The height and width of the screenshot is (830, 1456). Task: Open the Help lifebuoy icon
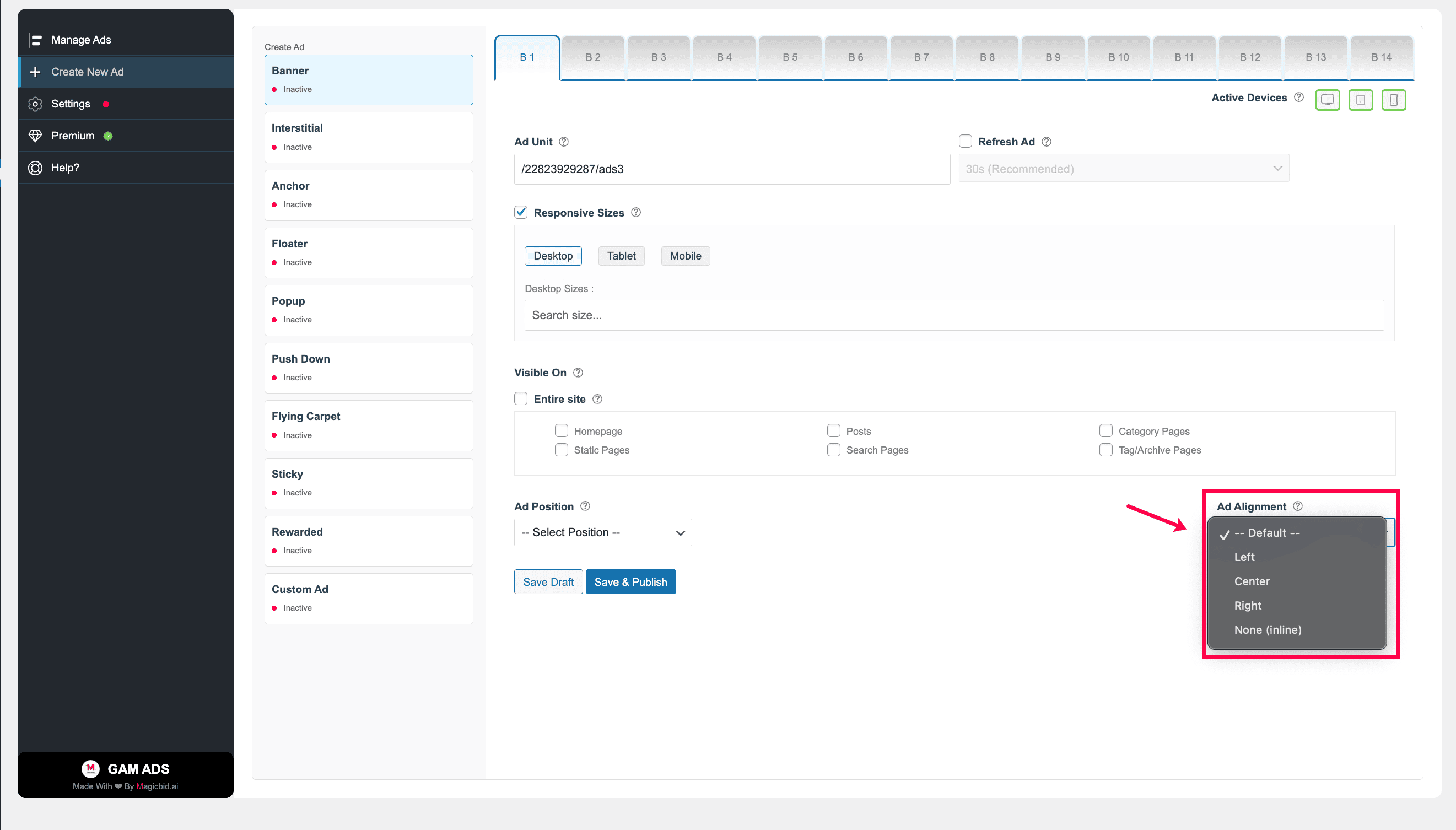click(x=35, y=168)
